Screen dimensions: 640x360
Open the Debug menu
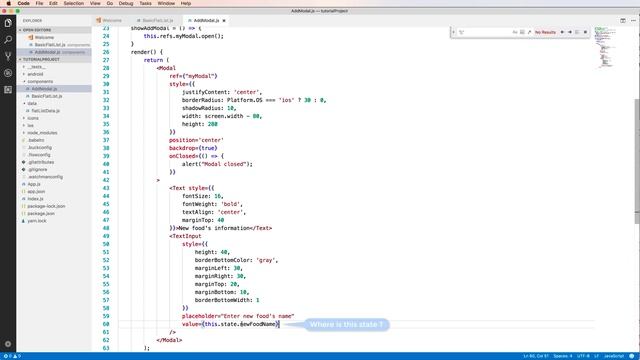click(x=126, y=3)
